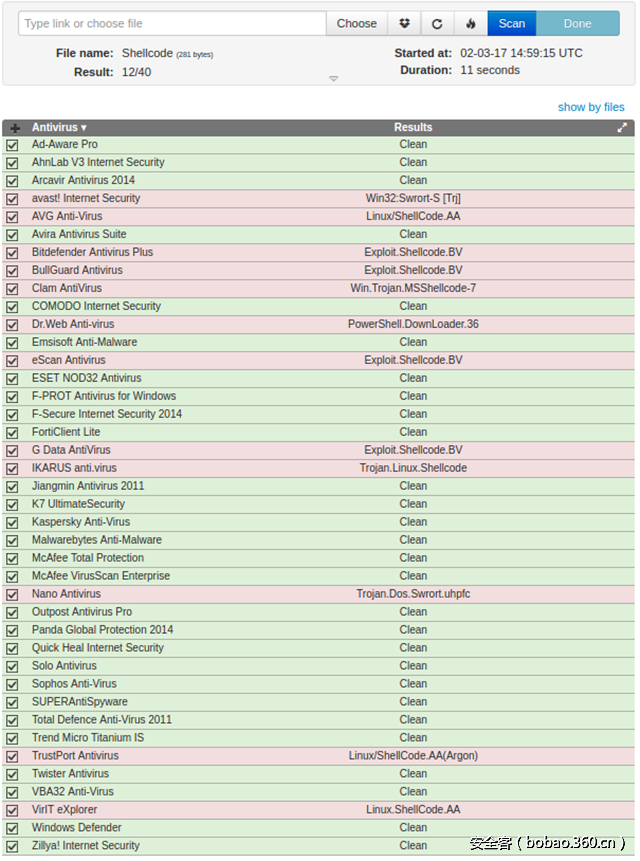
Task: Toggle the ESET NOD32 Antivirus checkbox
Action: (12, 379)
